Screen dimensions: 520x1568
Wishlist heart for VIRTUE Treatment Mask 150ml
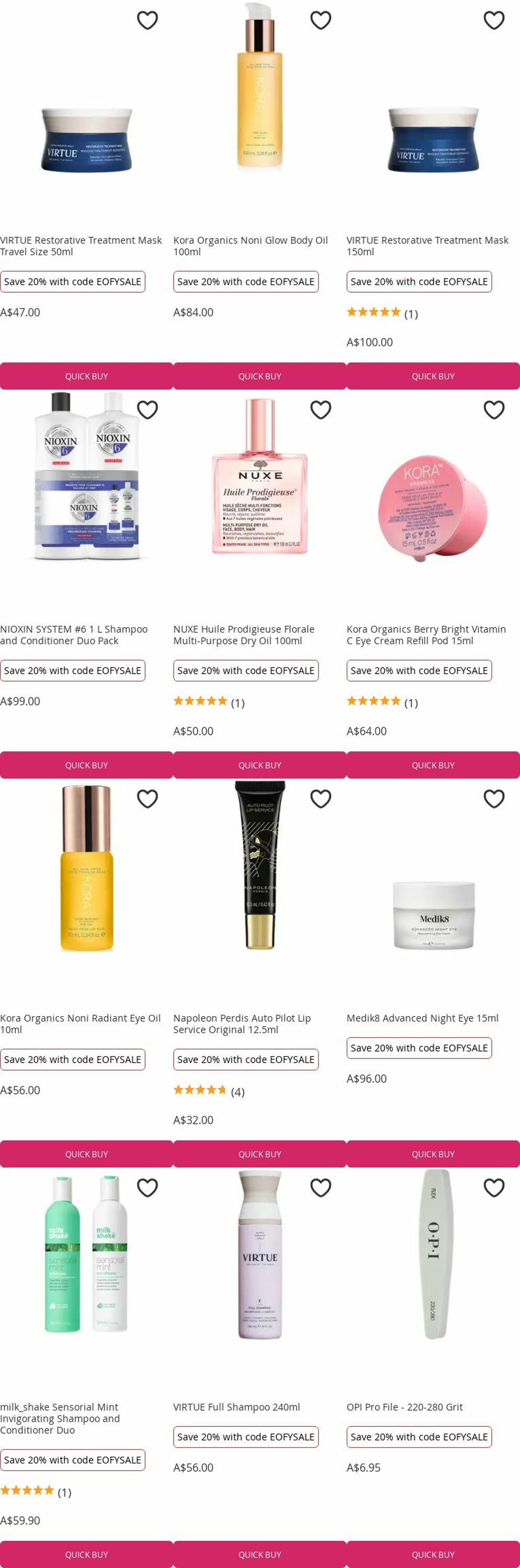494,20
